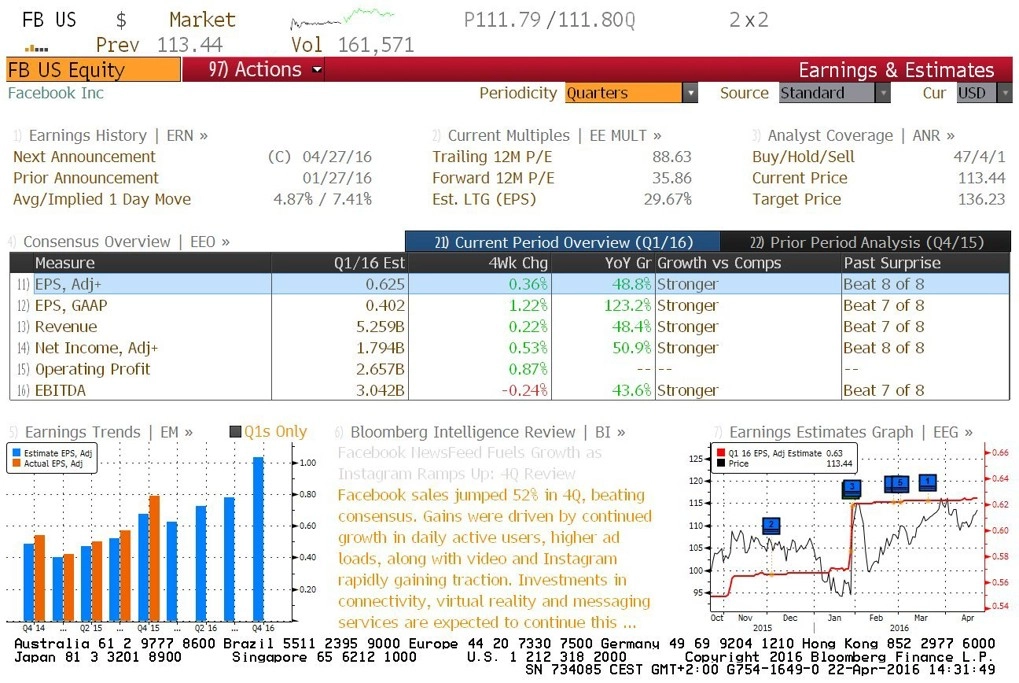Image resolution: width=1019 pixels, height=683 pixels.
Task: Click the Prior Announcement date 01/27/16
Action: point(337,178)
